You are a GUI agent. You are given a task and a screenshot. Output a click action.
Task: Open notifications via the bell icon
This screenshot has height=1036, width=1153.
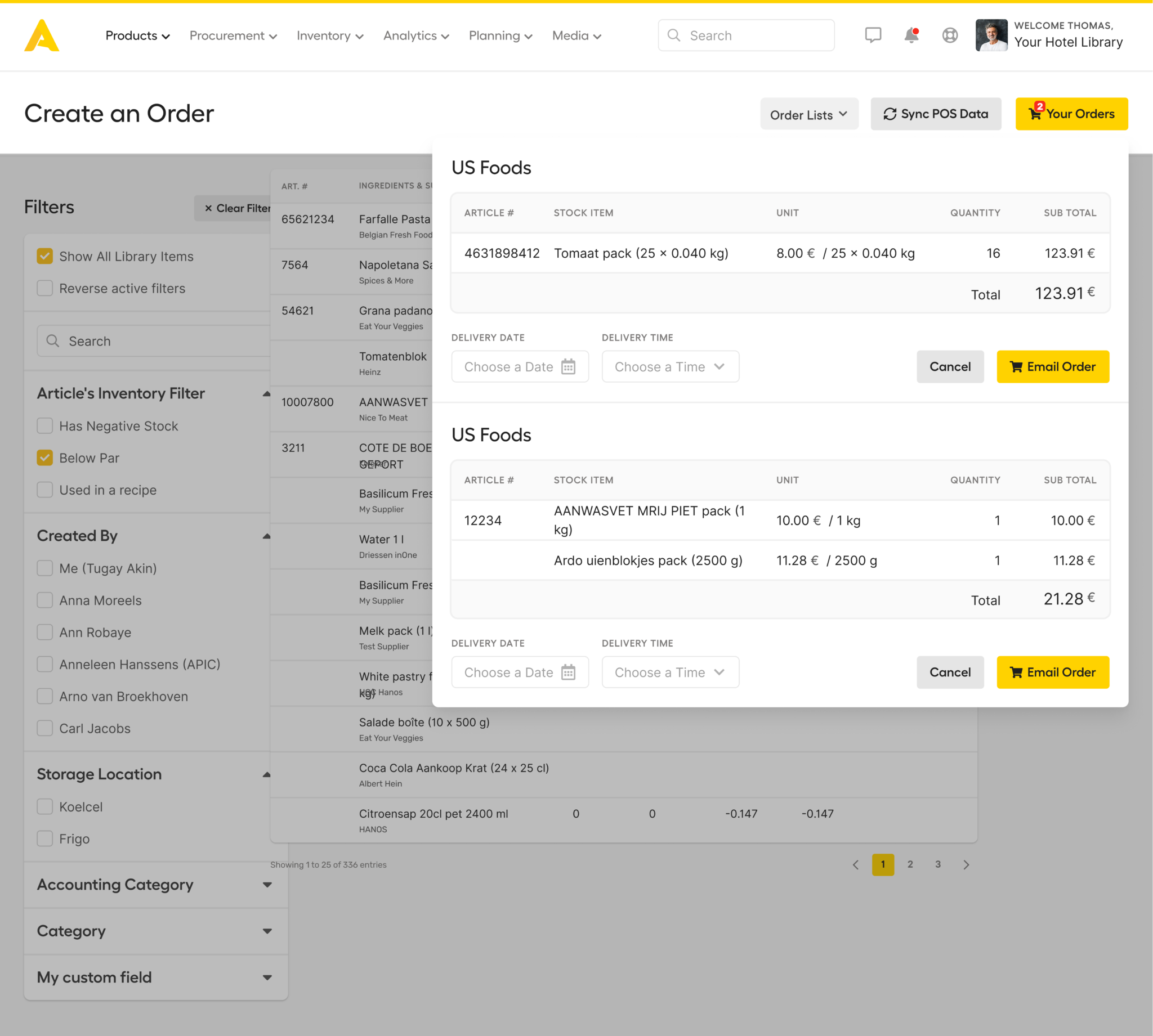click(x=911, y=35)
